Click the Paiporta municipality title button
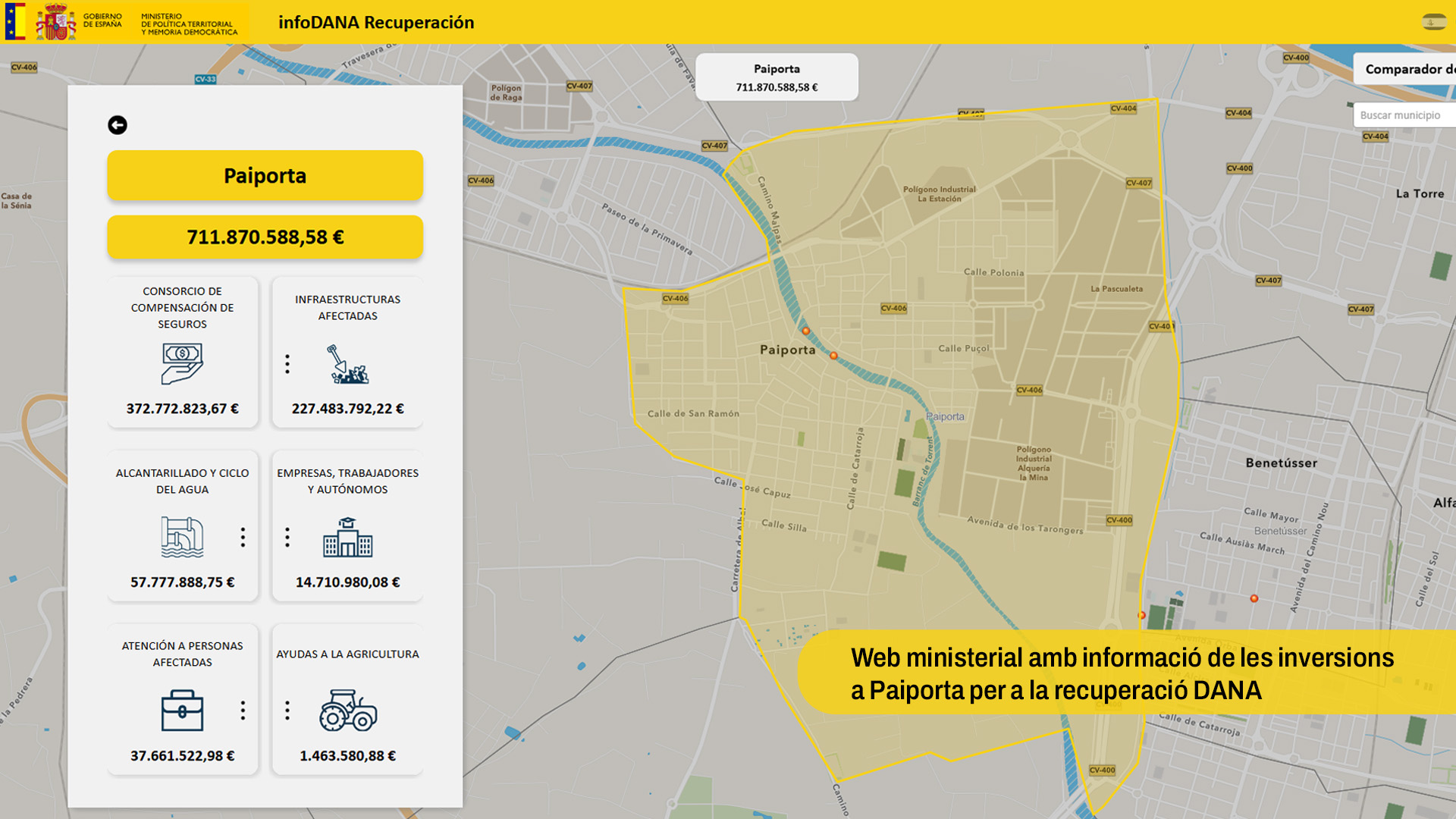This screenshot has width=1456, height=819. [x=265, y=176]
